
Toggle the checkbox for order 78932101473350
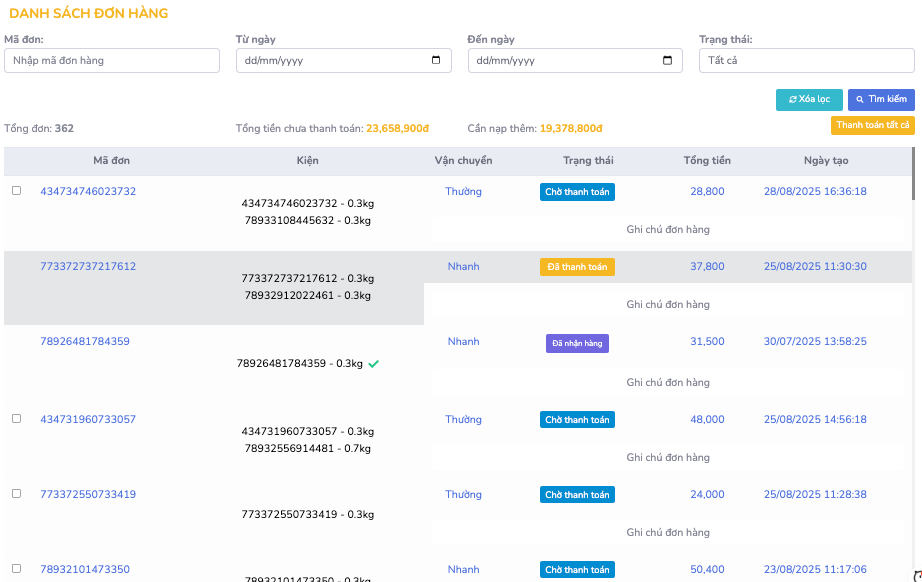(16, 569)
